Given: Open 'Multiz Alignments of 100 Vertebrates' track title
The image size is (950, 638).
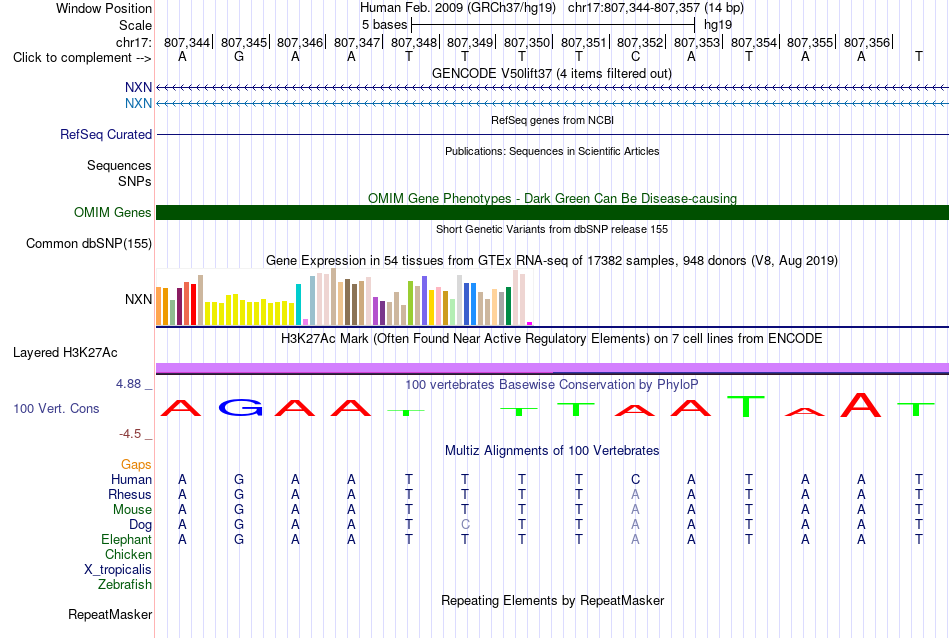Looking at the screenshot, I should coord(552,451).
